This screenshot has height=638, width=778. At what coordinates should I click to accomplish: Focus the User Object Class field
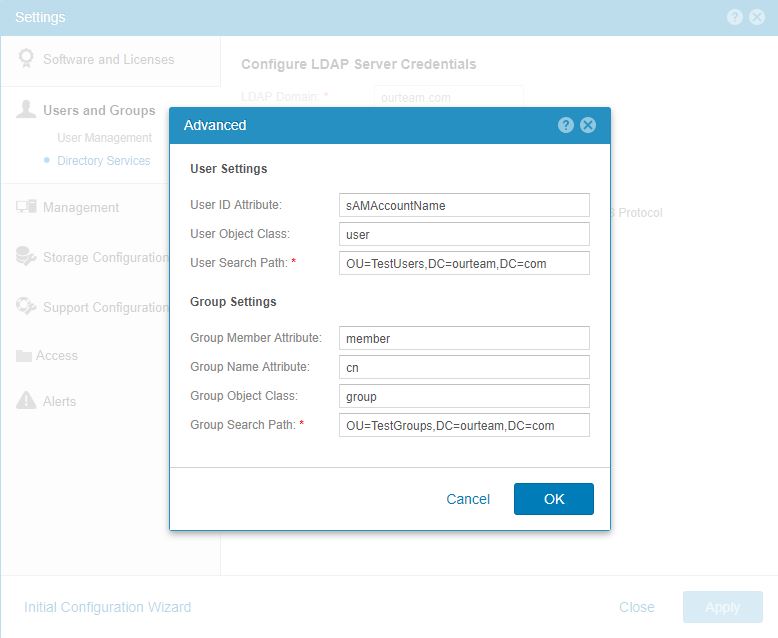click(464, 234)
